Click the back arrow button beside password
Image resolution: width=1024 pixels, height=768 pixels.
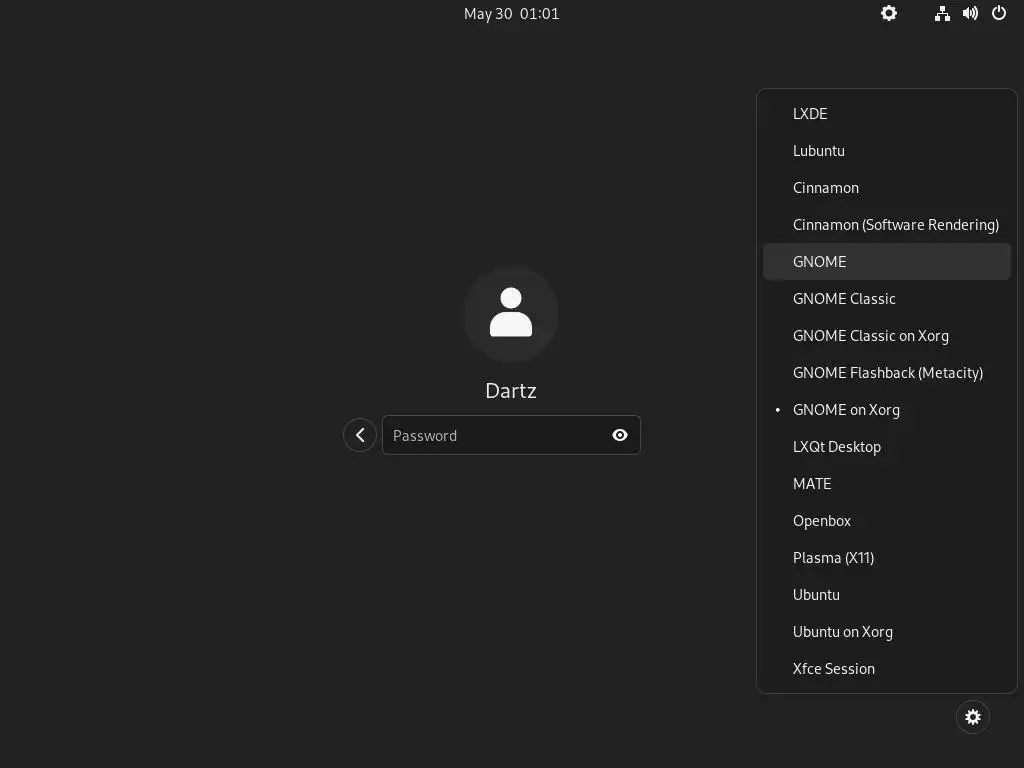tap(360, 435)
